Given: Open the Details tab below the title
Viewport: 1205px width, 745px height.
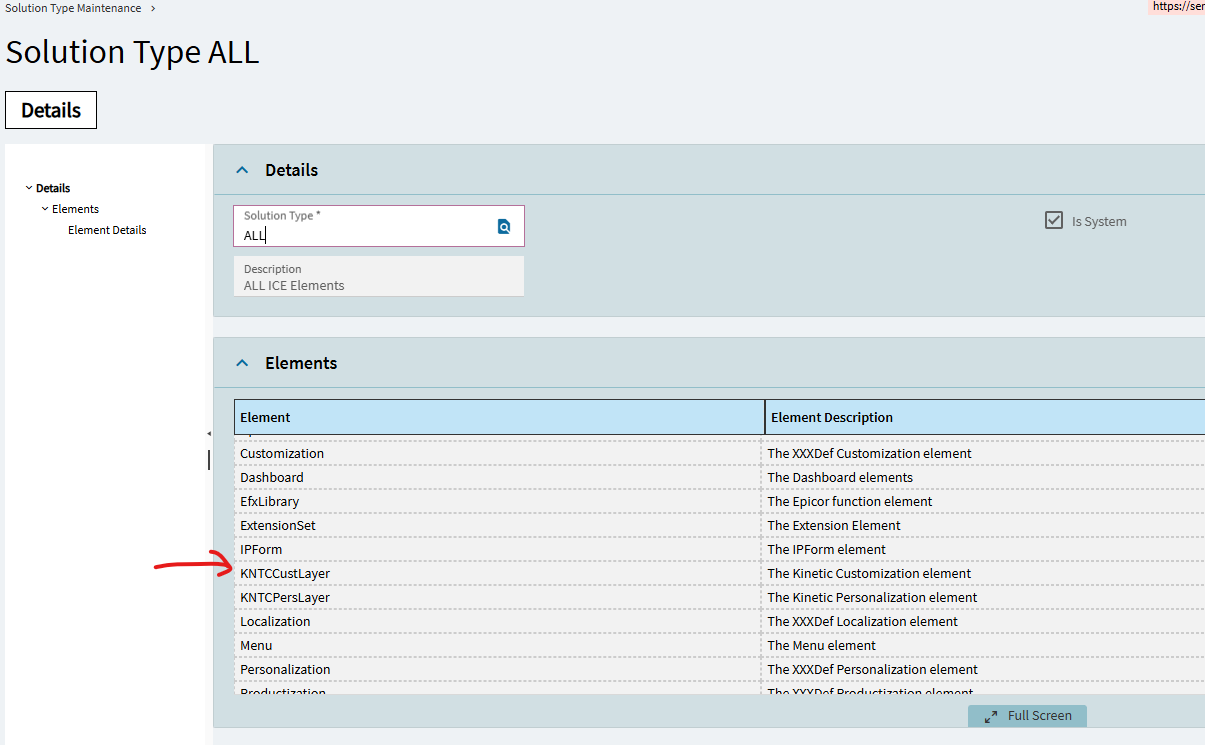Looking at the screenshot, I should pos(51,110).
